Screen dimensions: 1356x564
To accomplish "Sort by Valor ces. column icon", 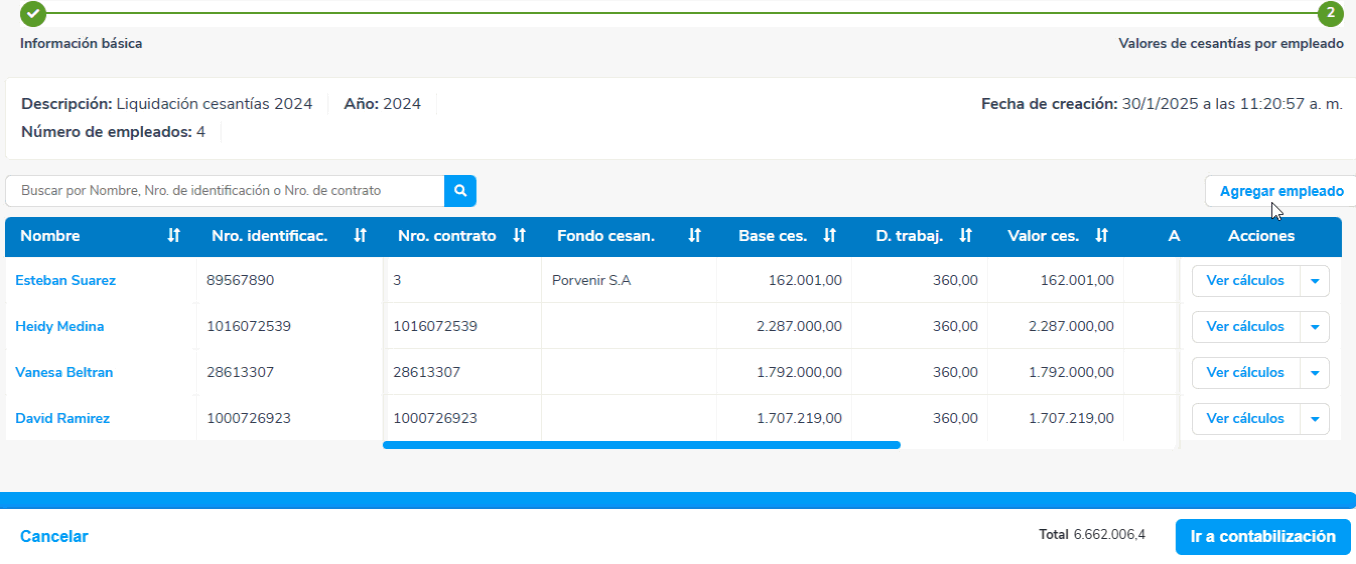I will (x=1101, y=236).
